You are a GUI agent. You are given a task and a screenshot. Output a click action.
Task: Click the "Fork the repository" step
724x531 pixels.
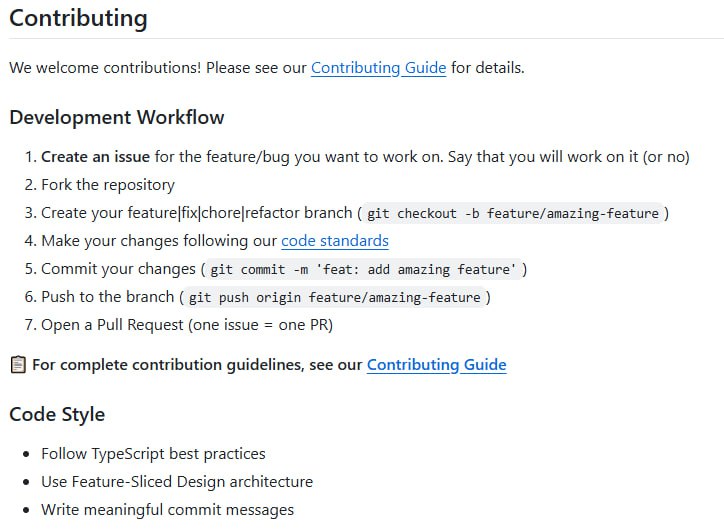(x=108, y=185)
